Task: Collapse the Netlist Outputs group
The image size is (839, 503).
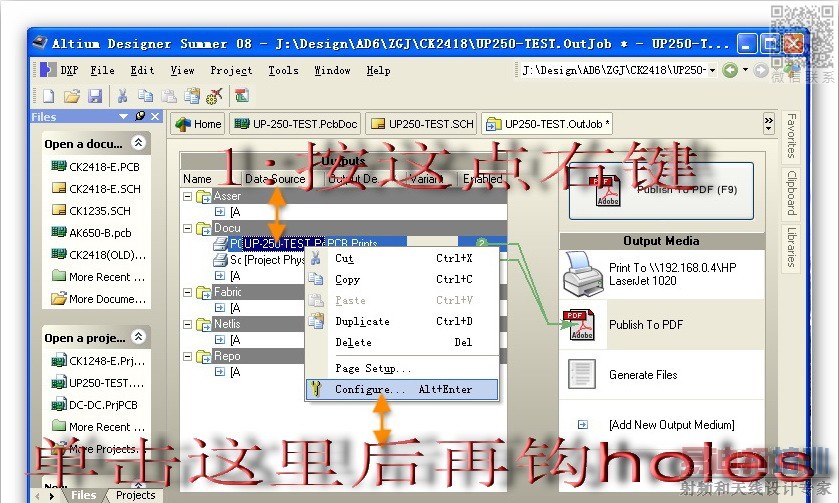Action: pyautogui.click(x=187, y=324)
